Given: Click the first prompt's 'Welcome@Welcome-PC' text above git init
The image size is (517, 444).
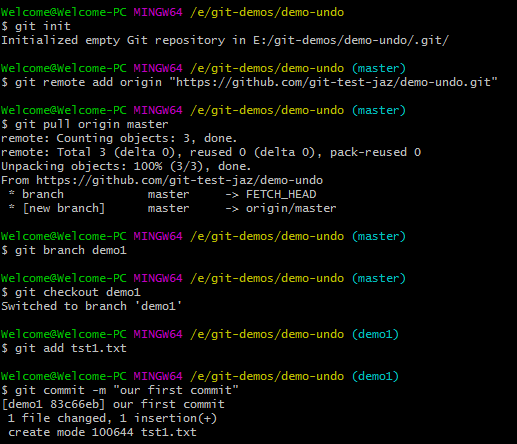Looking at the screenshot, I should (x=64, y=12).
